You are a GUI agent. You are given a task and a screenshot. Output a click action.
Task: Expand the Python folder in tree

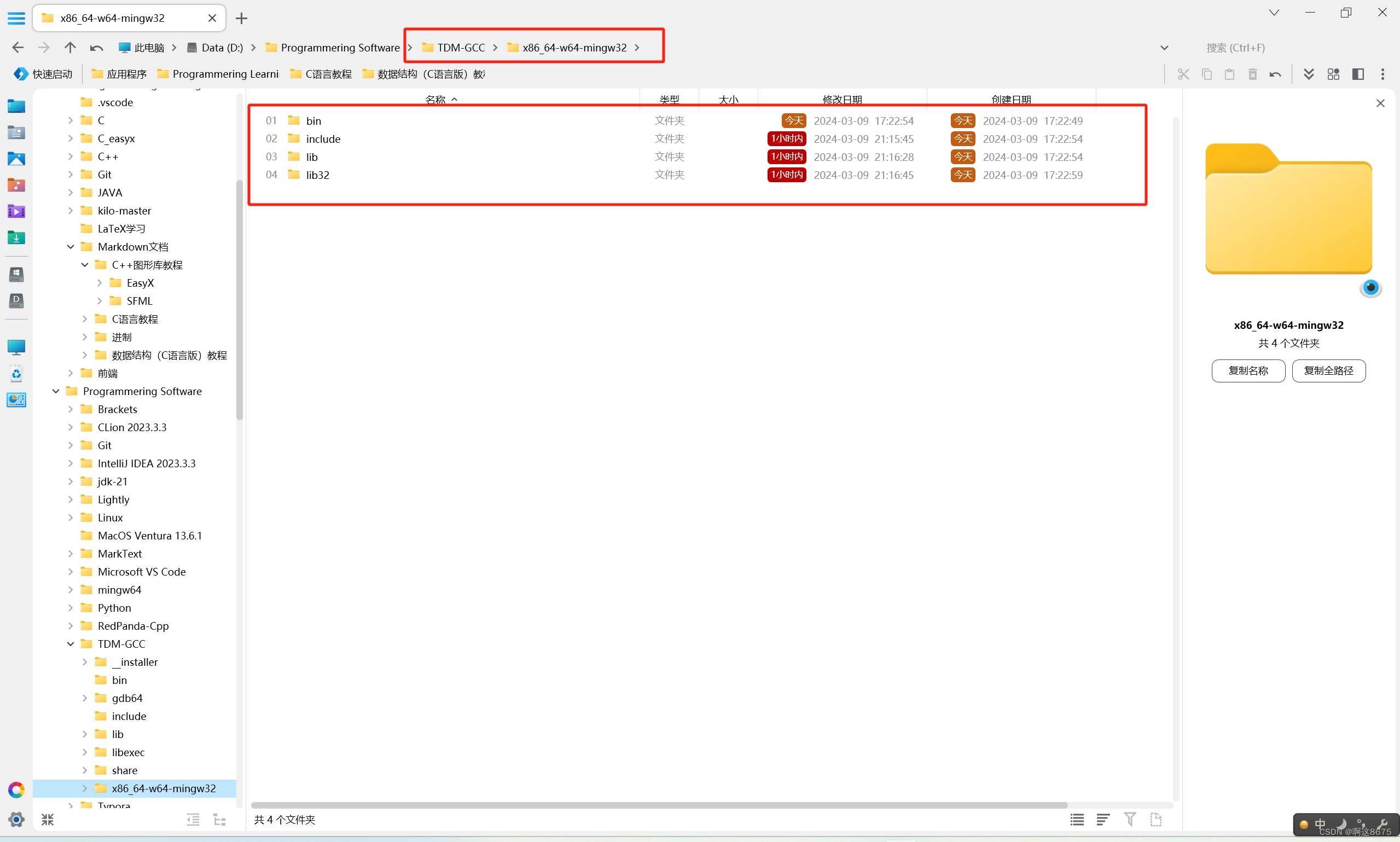click(71, 608)
